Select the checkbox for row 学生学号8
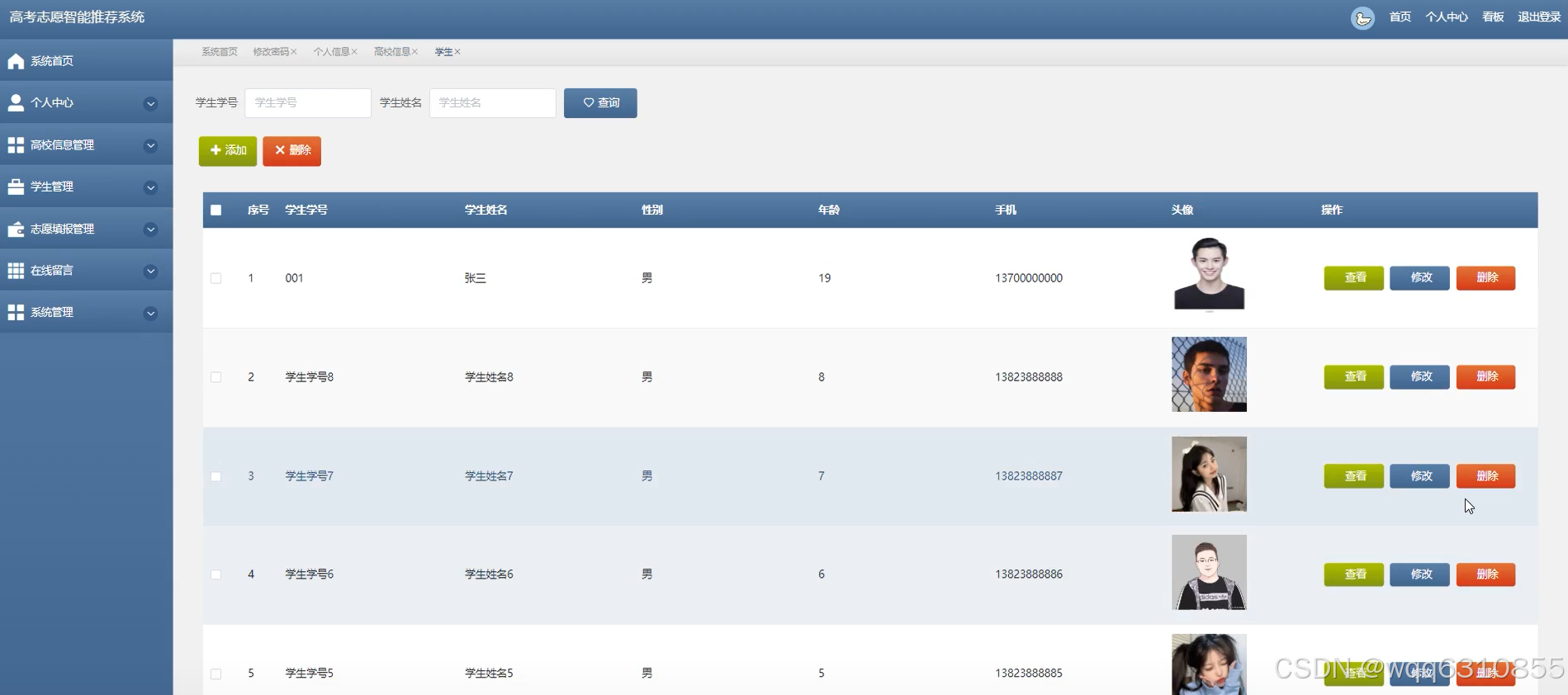 216,377
